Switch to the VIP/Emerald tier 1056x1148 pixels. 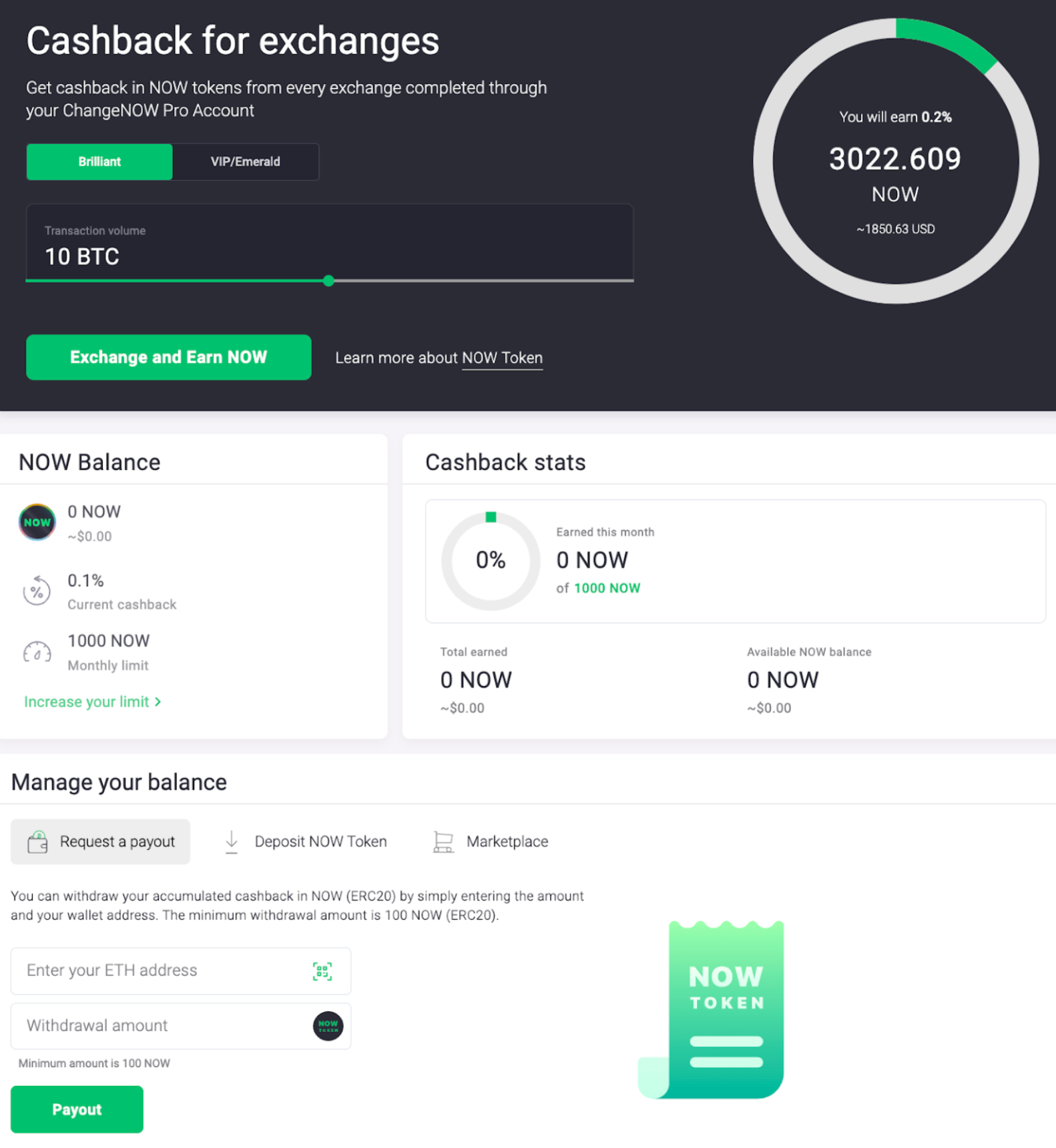[245, 162]
